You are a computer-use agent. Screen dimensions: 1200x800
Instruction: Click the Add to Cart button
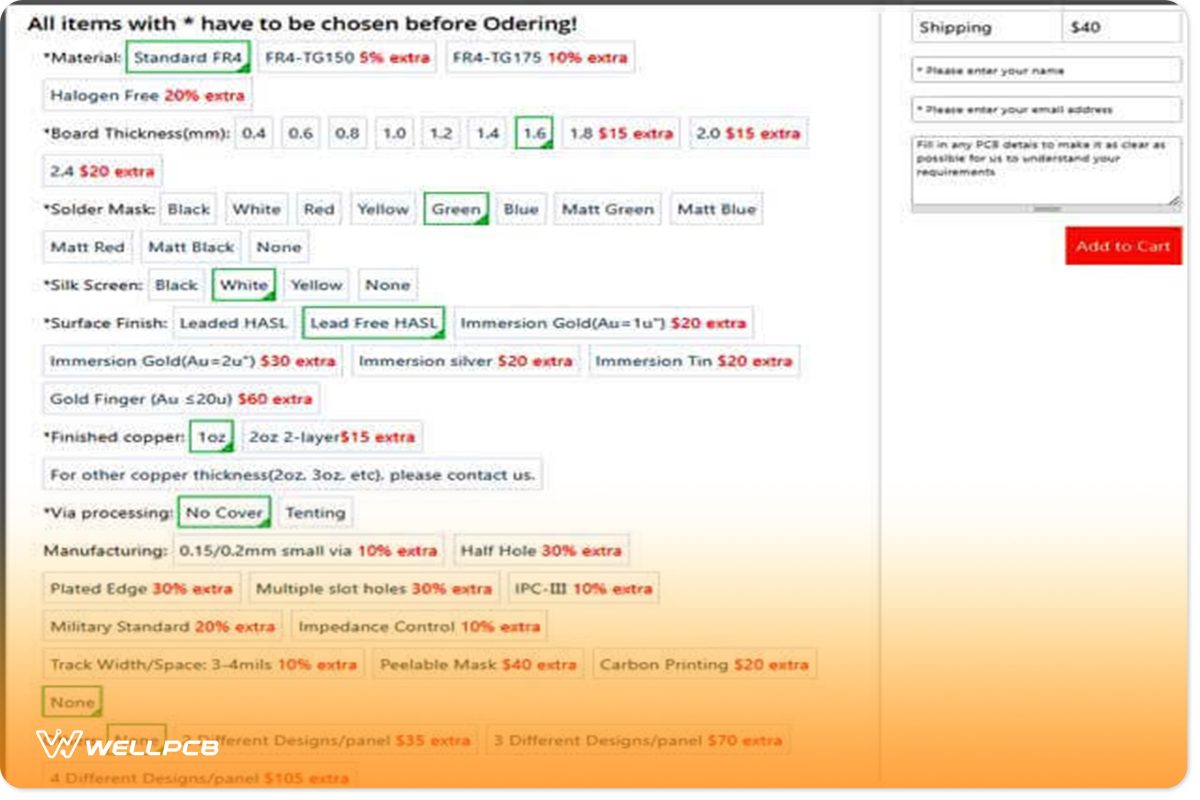coord(1122,245)
